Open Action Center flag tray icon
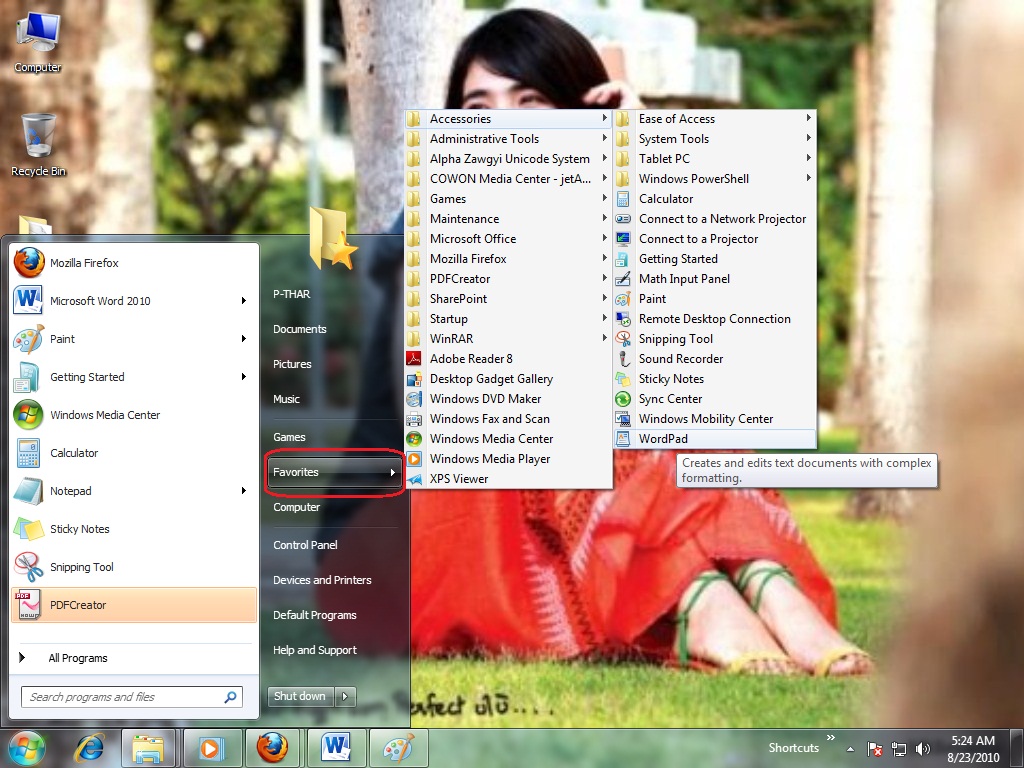Screen dimensions: 1024x768 pyautogui.click(x=874, y=749)
